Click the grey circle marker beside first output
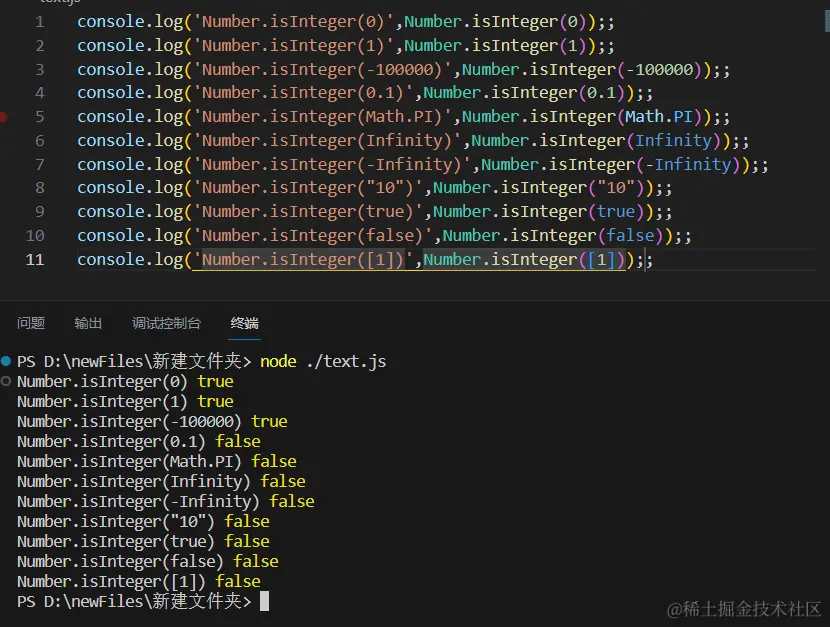The width and height of the screenshot is (830, 627). pos(6,381)
